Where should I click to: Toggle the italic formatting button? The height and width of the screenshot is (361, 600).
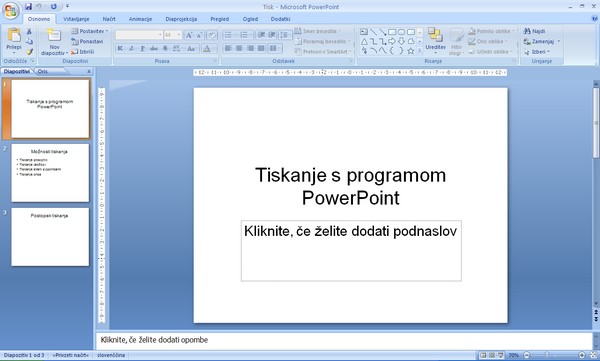(x=131, y=48)
